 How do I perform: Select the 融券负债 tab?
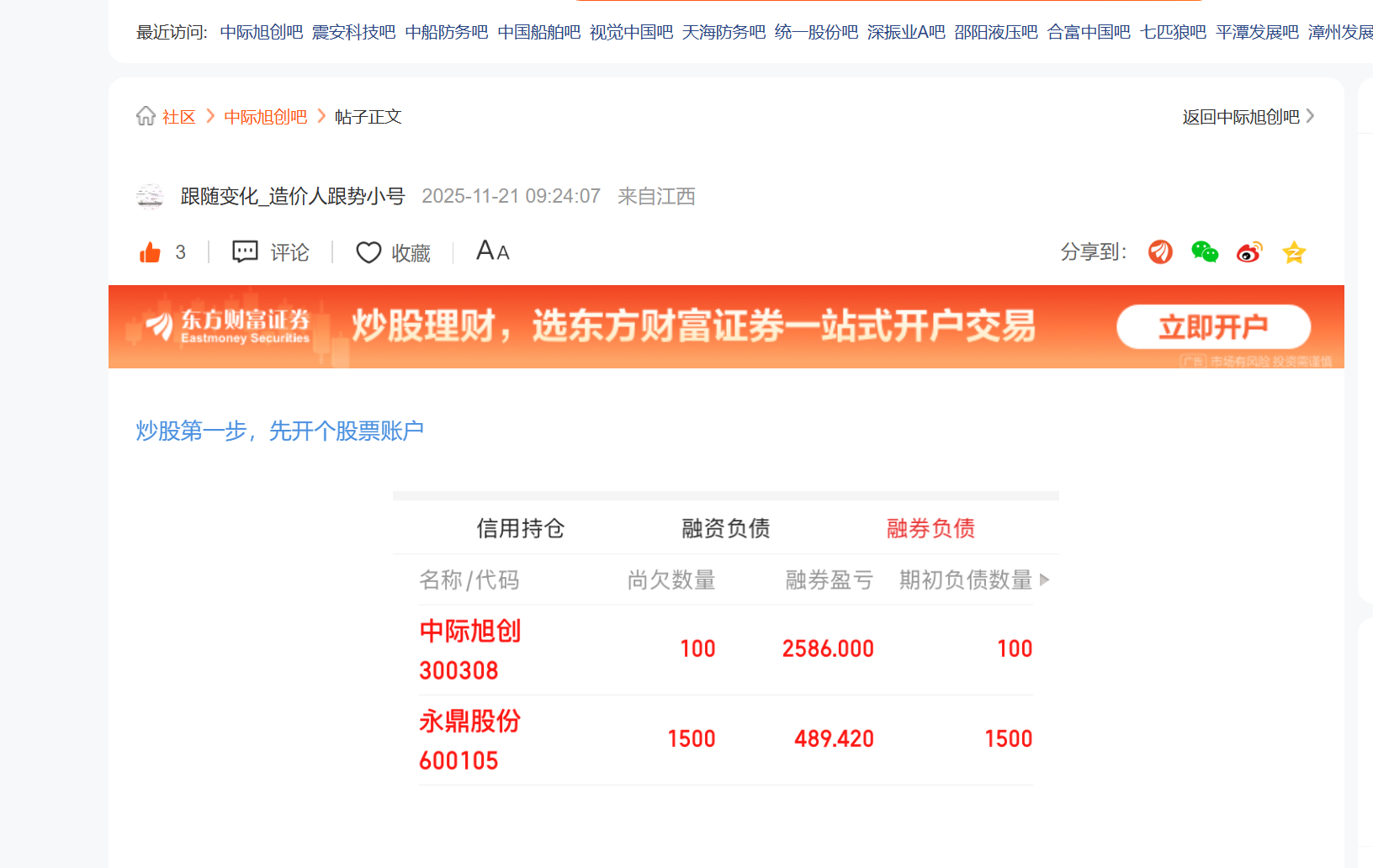coord(931,528)
